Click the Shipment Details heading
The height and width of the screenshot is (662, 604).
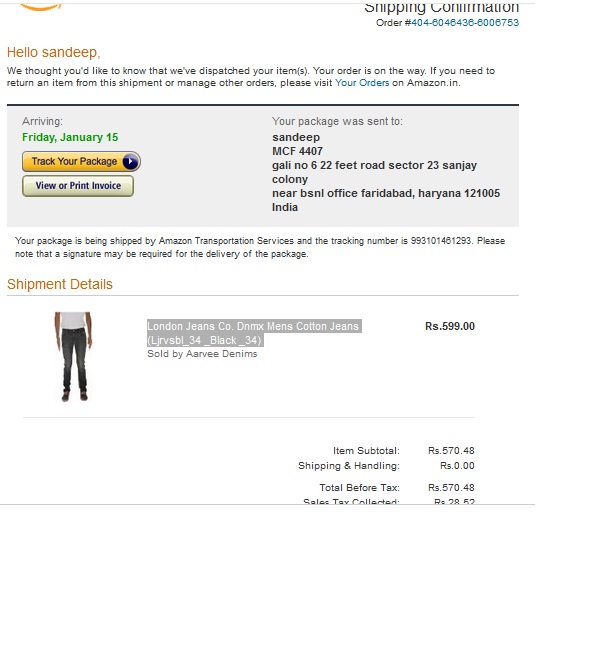[60, 284]
